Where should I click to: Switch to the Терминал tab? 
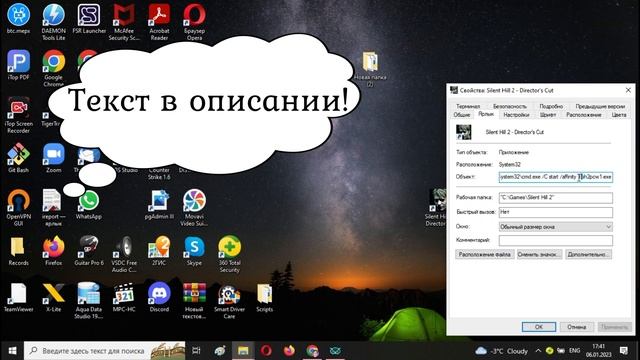point(468,106)
